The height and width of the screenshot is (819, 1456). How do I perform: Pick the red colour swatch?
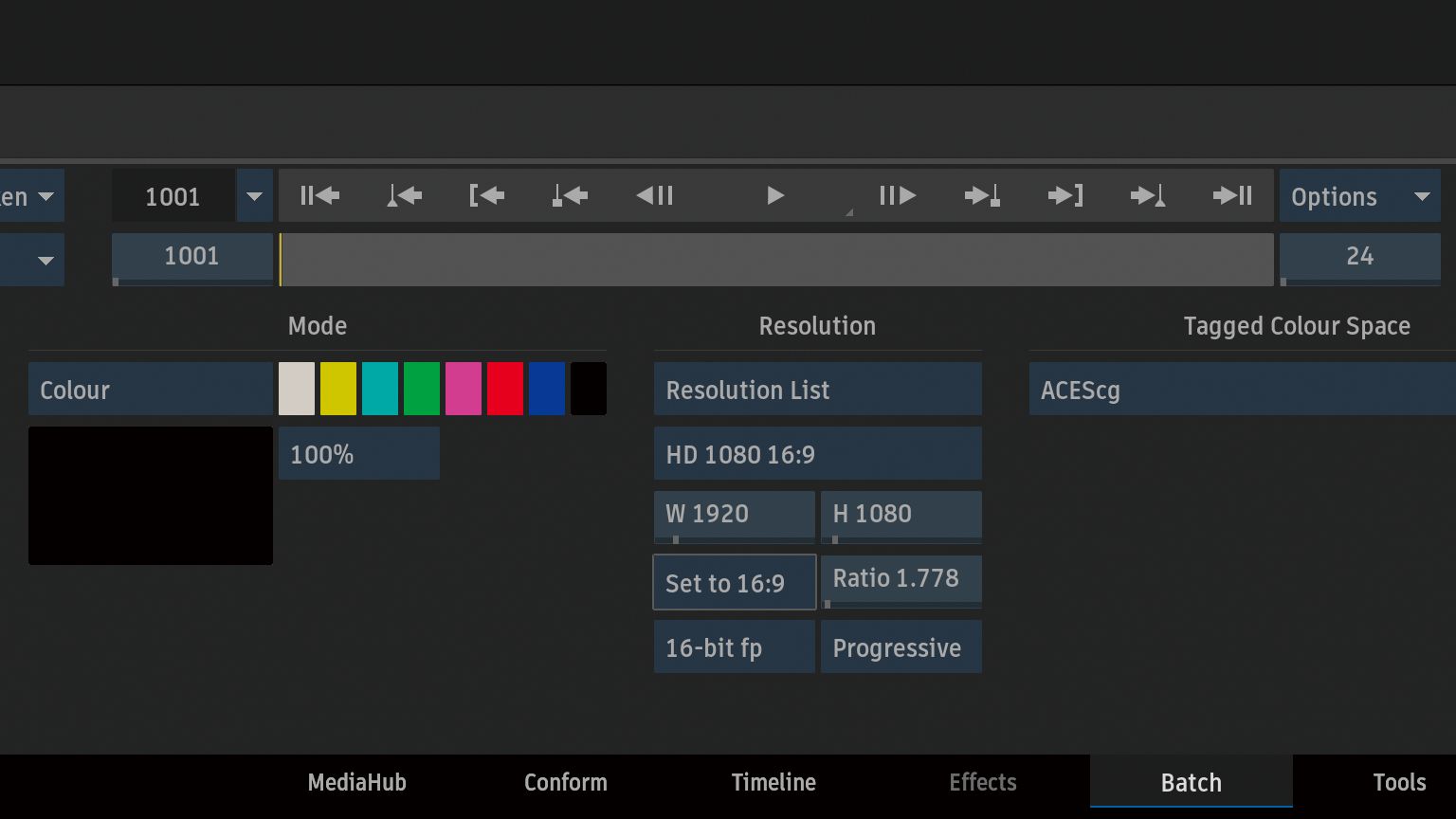point(505,389)
